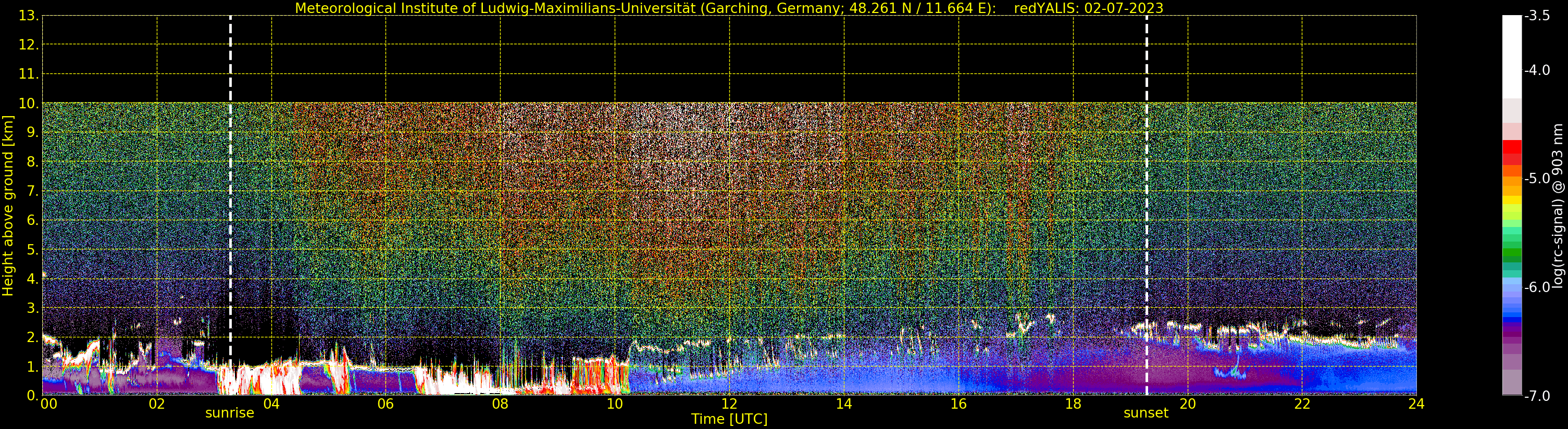Click the colorbar value '-6.0'
This screenshot has height=429, width=1568.
[x=1537, y=287]
